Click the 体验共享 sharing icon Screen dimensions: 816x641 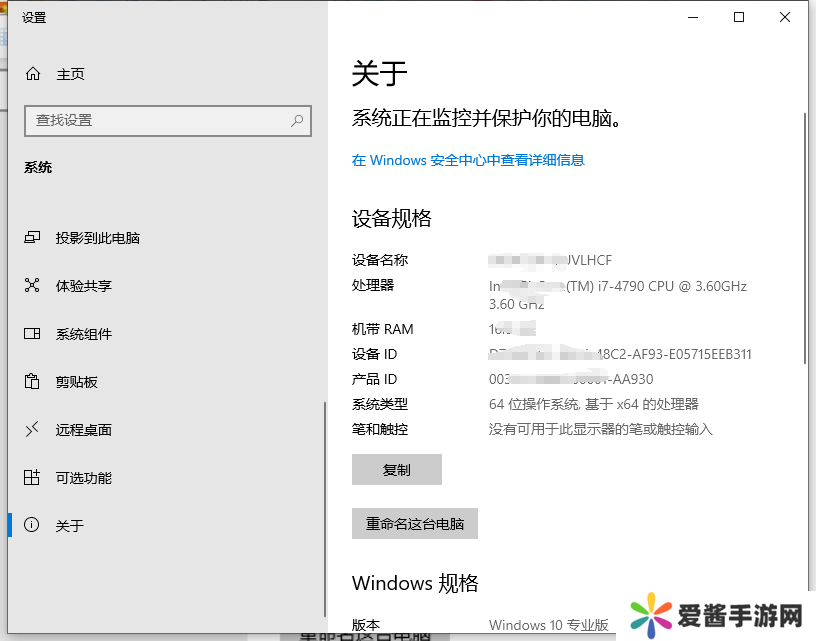[x=32, y=286]
